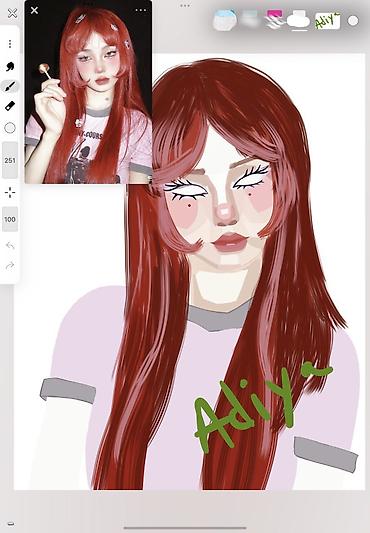Redo the last undone stroke
This screenshot has width=370, height=533.
(10, 265)
